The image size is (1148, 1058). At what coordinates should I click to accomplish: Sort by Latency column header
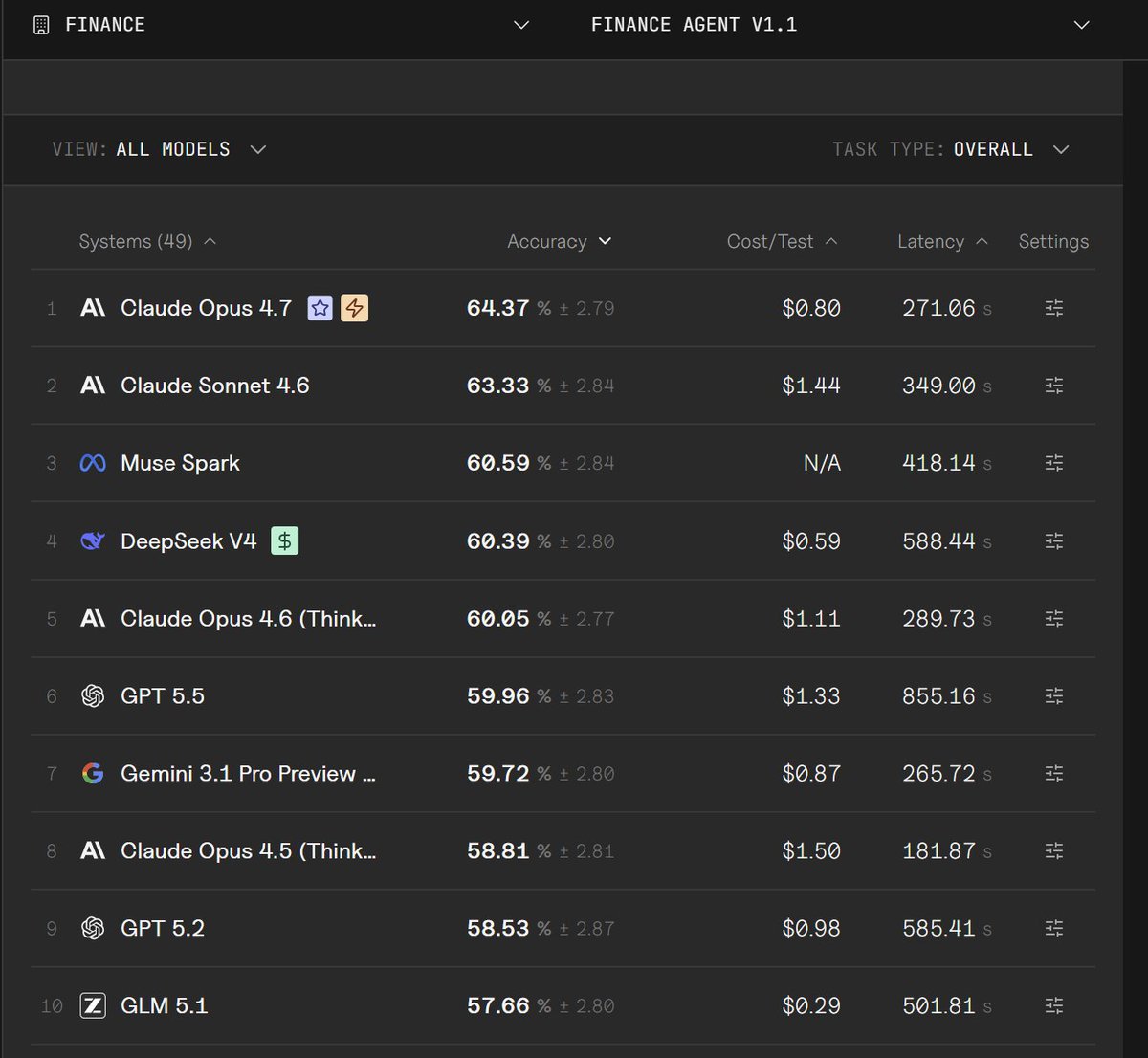pos(942,242)
